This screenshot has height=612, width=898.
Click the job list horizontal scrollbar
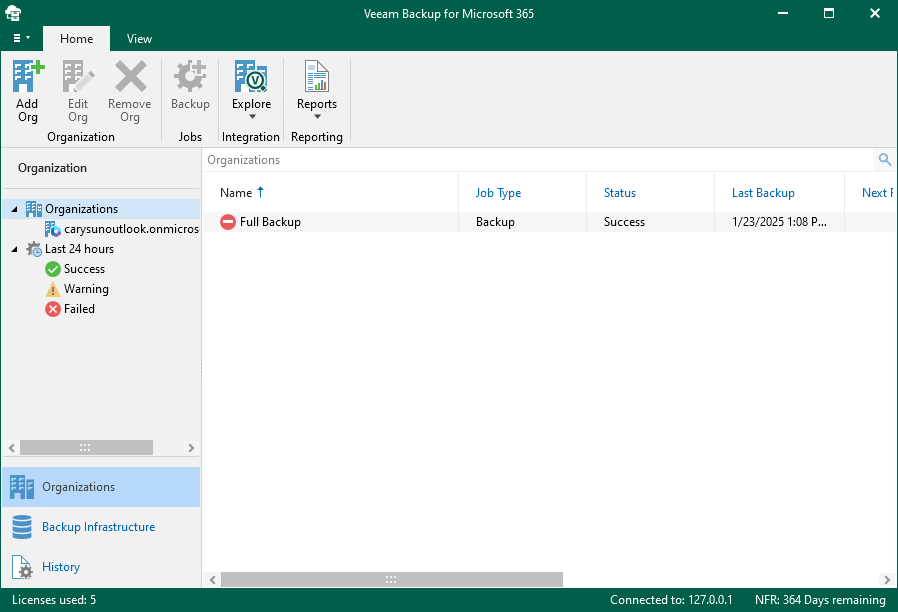coord(391,579)
